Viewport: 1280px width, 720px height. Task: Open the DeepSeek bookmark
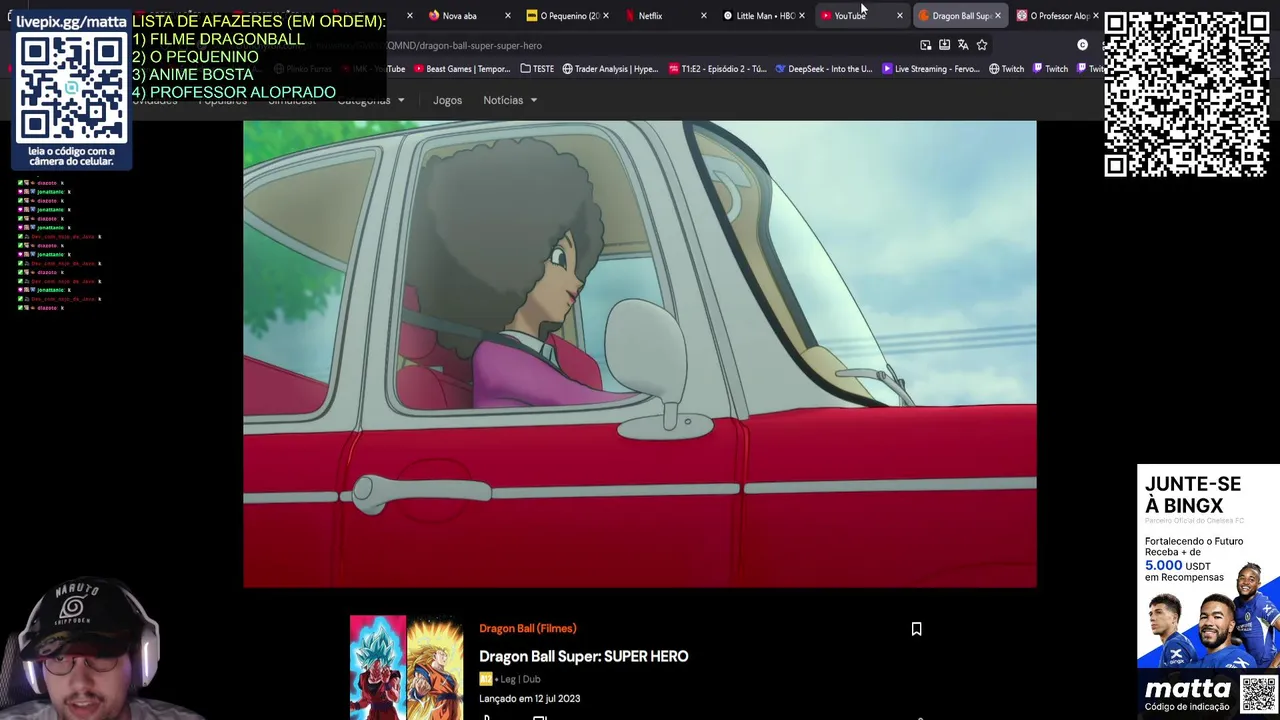[824, 69]
